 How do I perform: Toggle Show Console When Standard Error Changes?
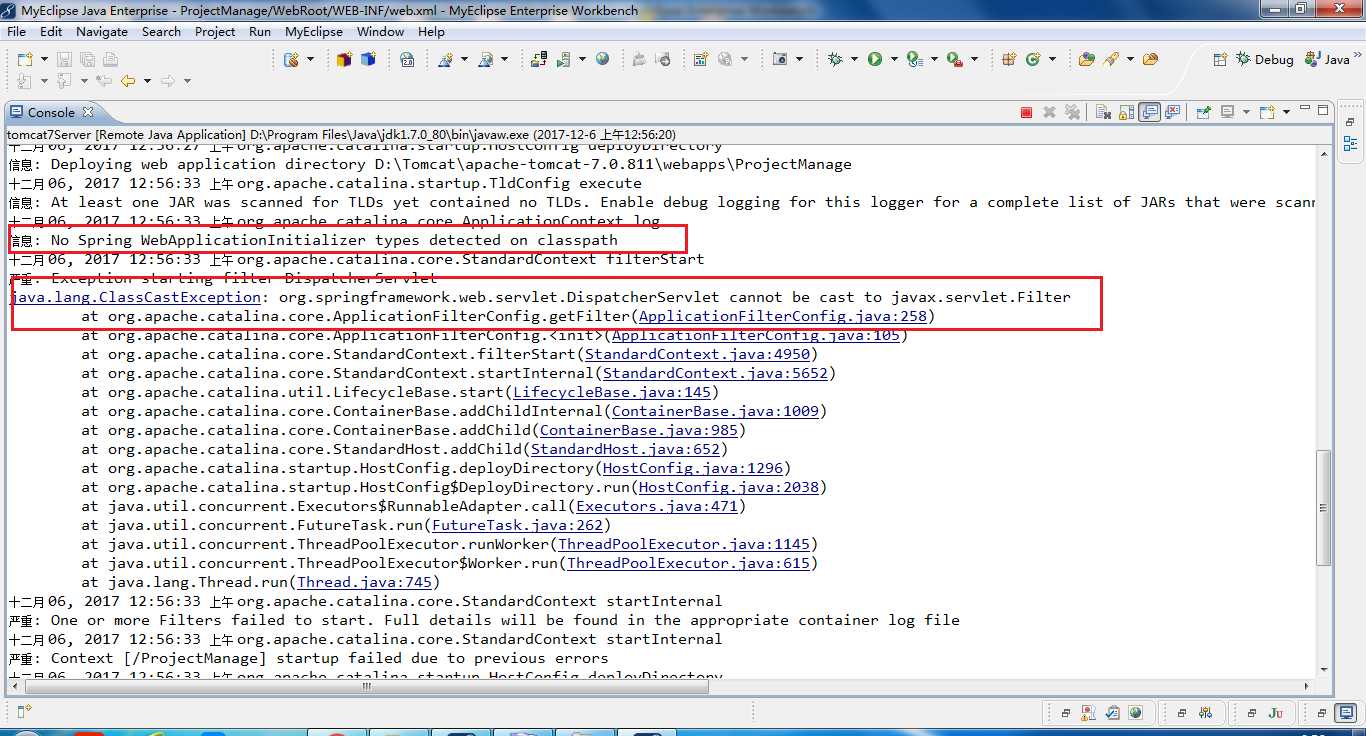(x=1173, y=111)
